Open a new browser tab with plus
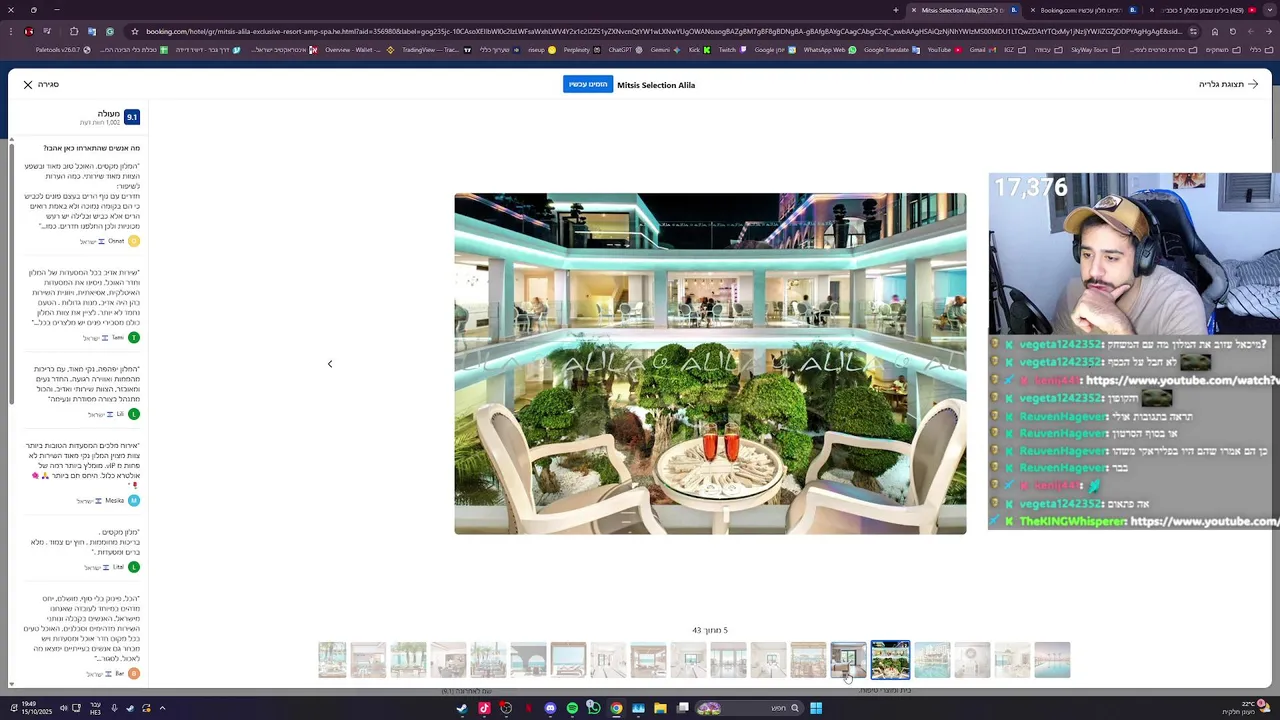The image size is (1280, 720). click(895, 10)
